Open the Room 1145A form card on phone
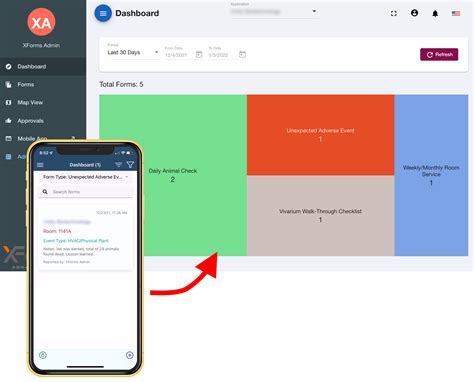Viewport: 474px width, 382px height. pyautogui.click(x=85, y=238)
